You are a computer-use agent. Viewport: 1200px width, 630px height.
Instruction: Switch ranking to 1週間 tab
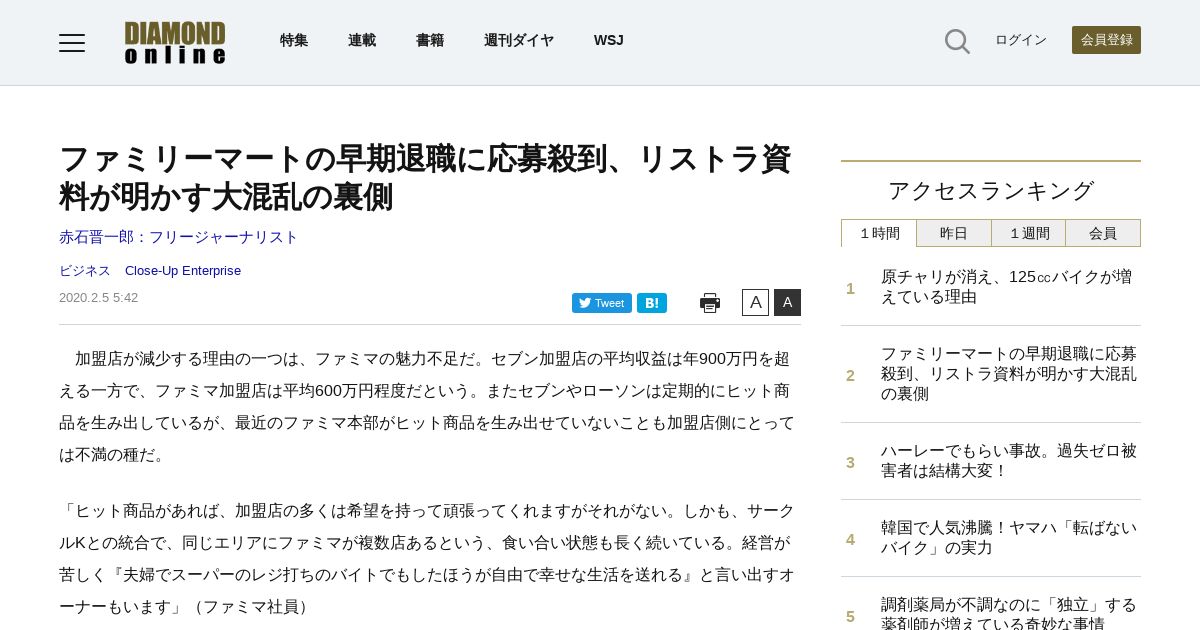pyautogui.click(x=1029, y=233)
